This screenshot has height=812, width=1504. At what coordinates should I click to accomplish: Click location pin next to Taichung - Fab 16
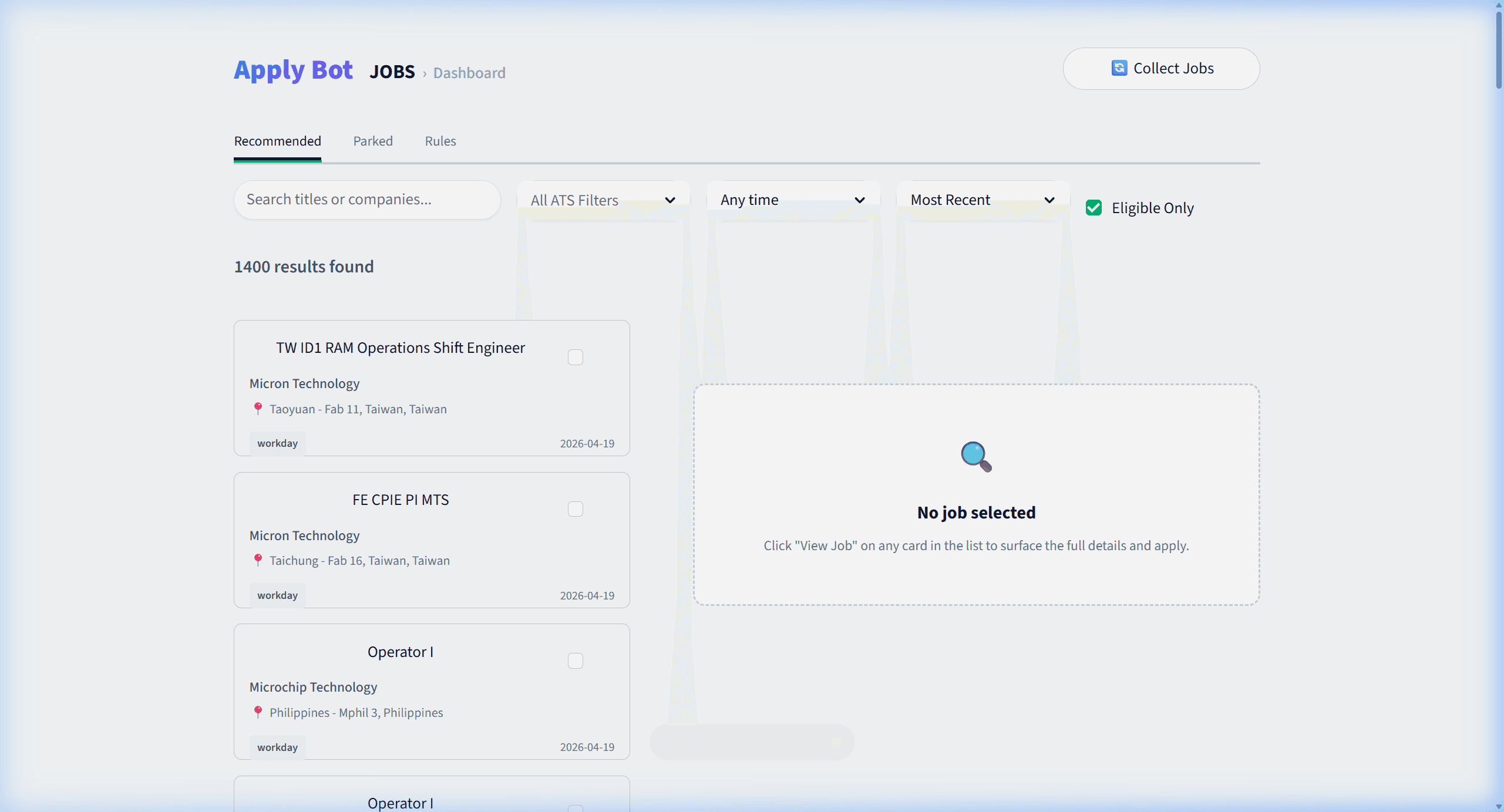click(x=258, y=560)
